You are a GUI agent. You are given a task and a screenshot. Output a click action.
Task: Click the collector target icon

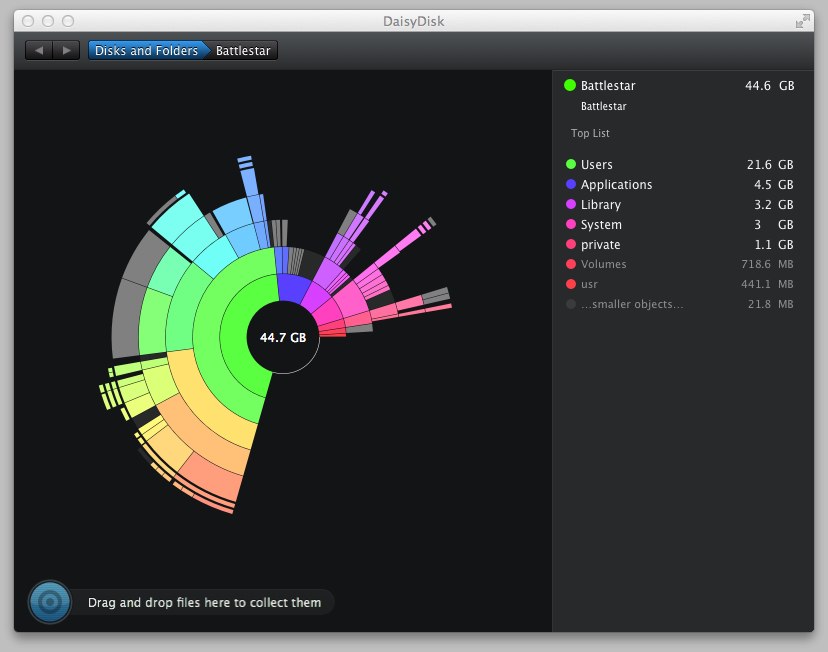pos(50,602)
